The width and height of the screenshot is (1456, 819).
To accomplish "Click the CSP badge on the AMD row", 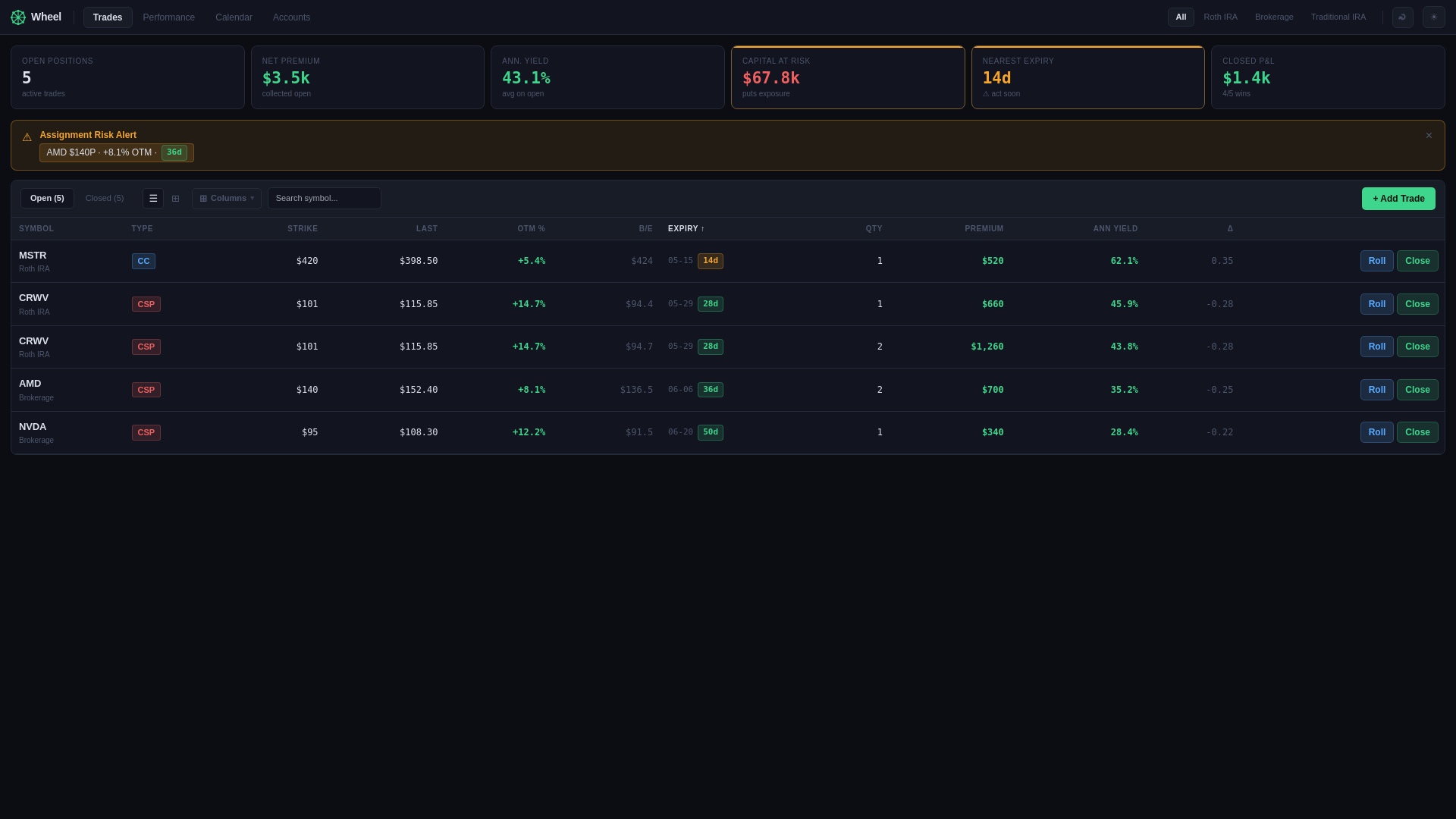I will point(146,391).
